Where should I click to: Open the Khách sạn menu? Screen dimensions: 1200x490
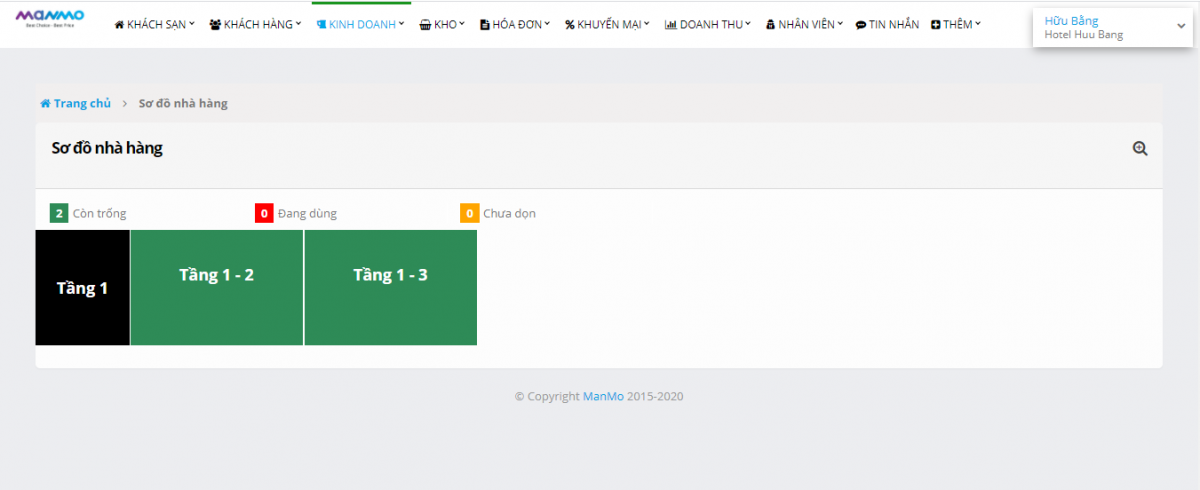155,24
